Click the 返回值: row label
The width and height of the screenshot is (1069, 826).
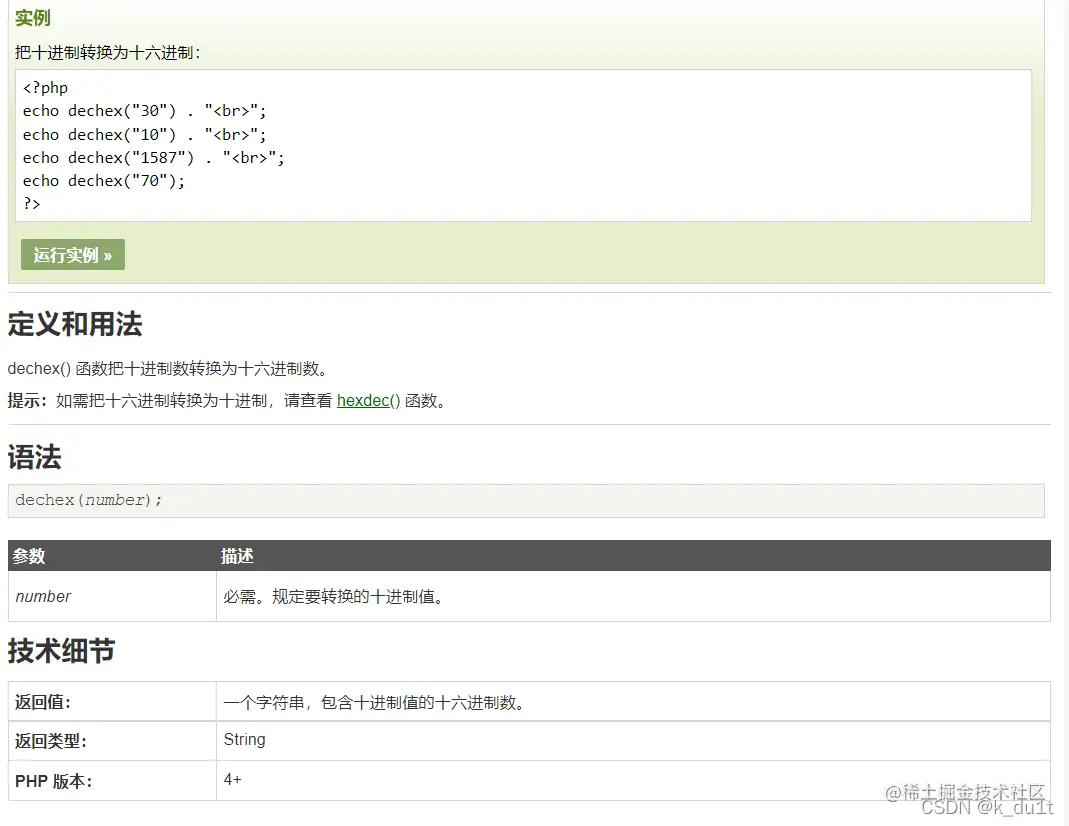click(43, 702)
